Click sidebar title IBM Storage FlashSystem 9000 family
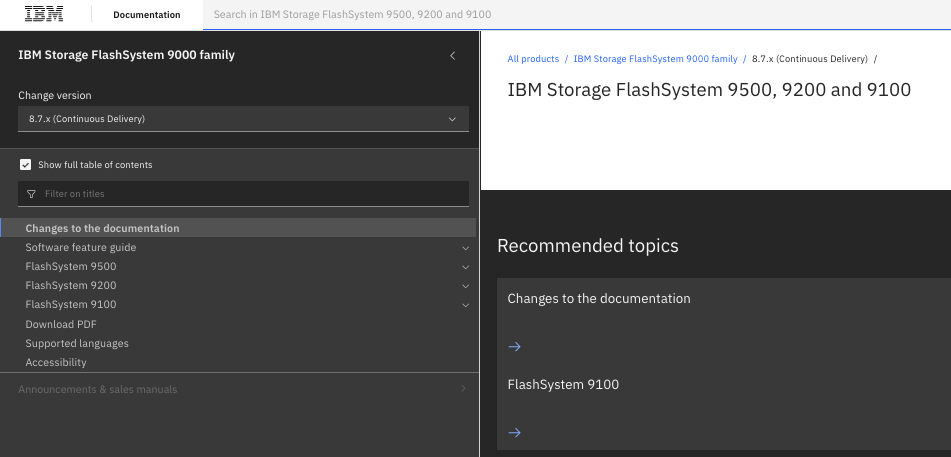Viewport: 951px width, 457px height. 126,55
